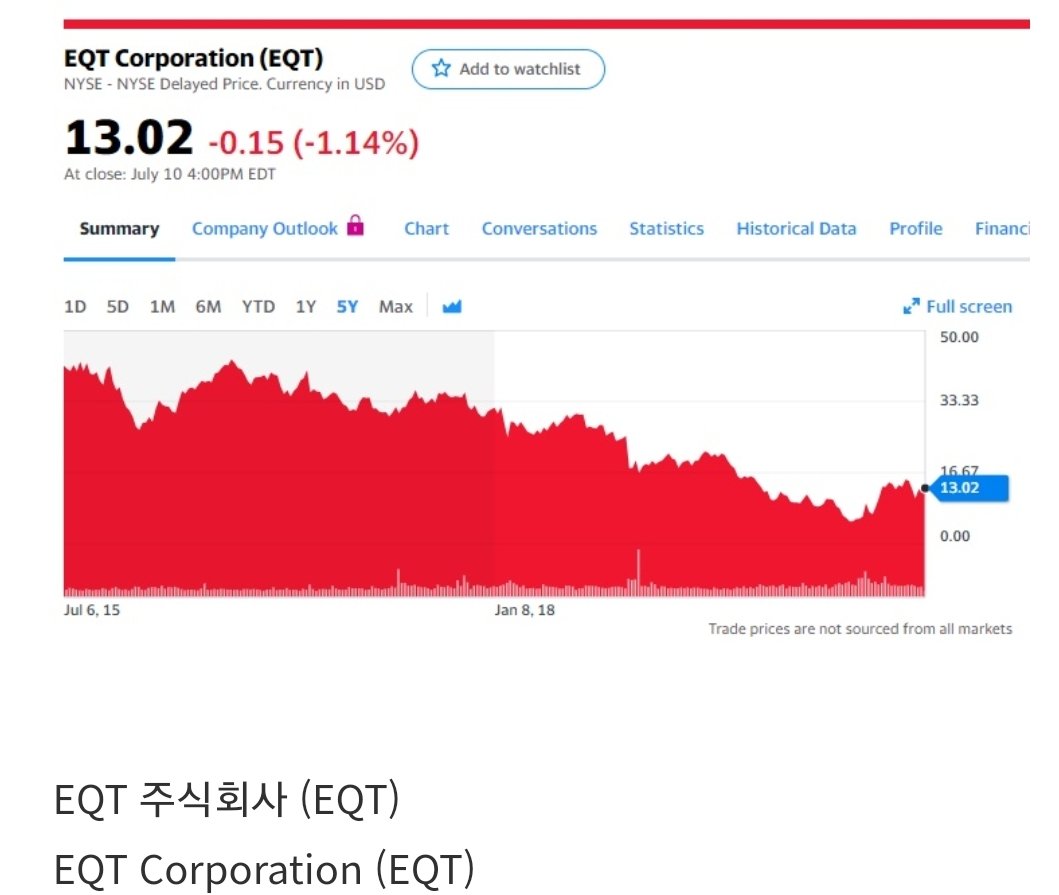Select the 1Y time range
This screenshot has height=895, width=1059.
(305, 307)
